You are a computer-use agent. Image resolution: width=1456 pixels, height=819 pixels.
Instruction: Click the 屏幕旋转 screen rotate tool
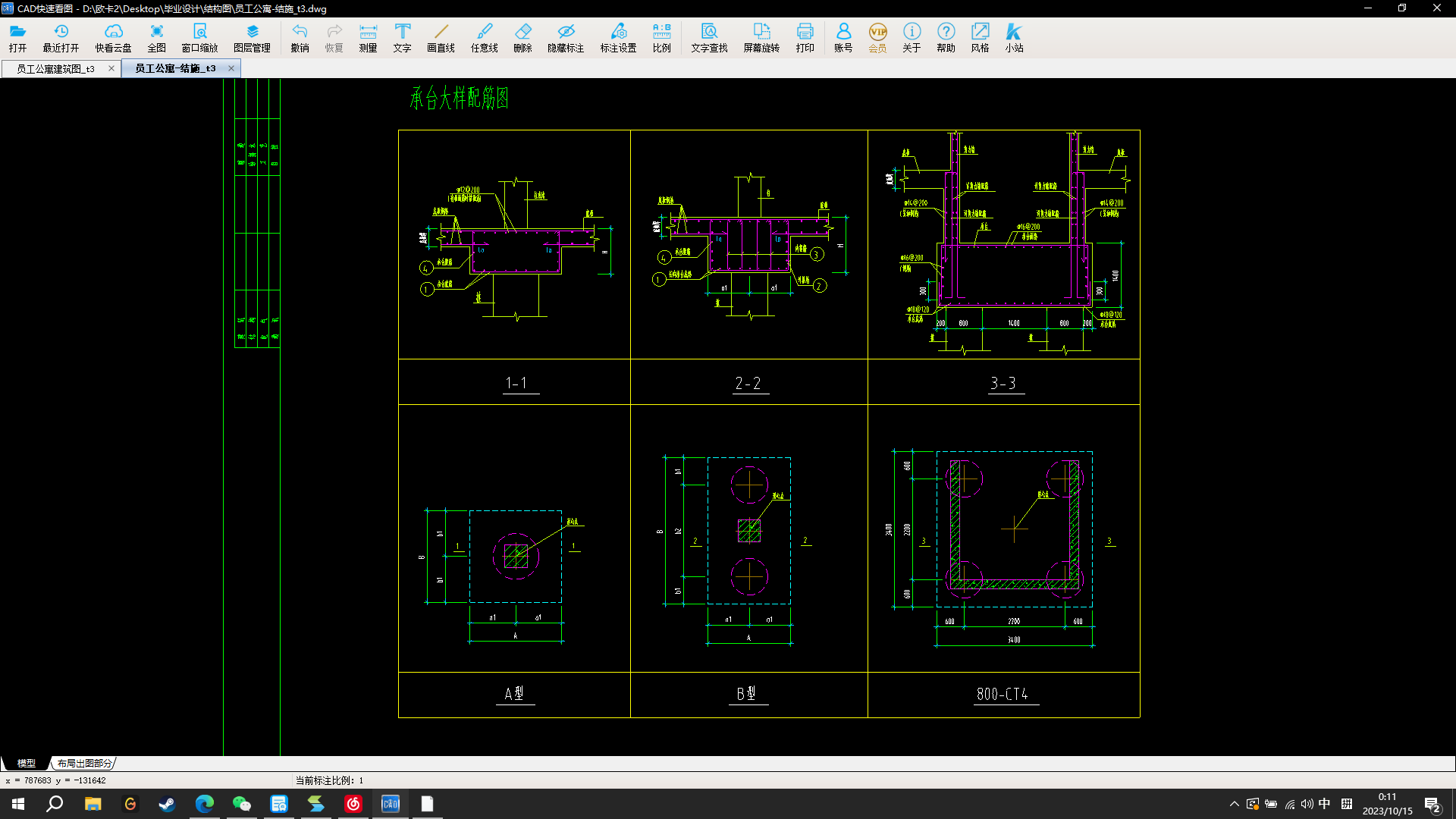point(761,37)
